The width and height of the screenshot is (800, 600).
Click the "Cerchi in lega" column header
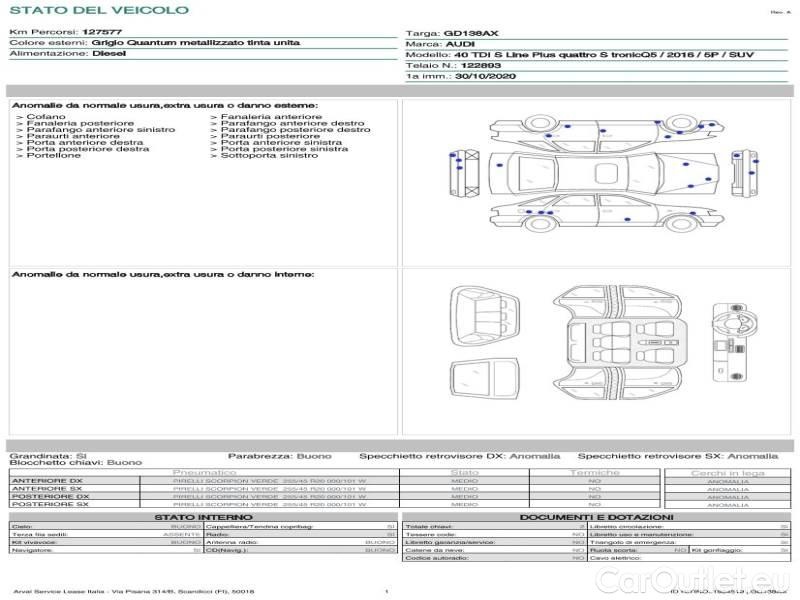point(728,473)
